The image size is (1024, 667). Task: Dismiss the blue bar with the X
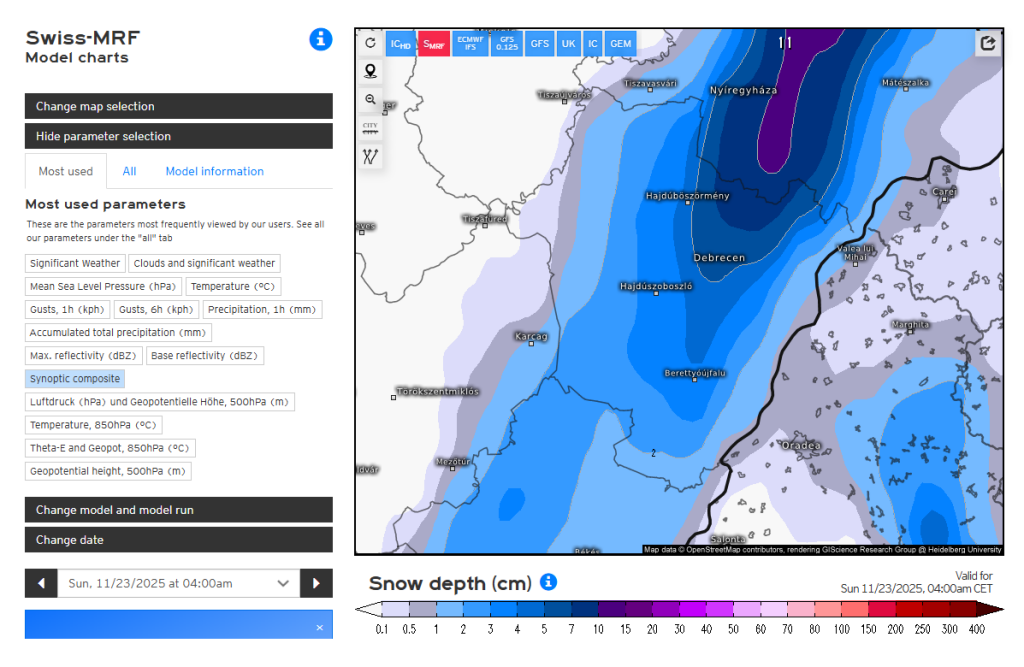point(319,627)
